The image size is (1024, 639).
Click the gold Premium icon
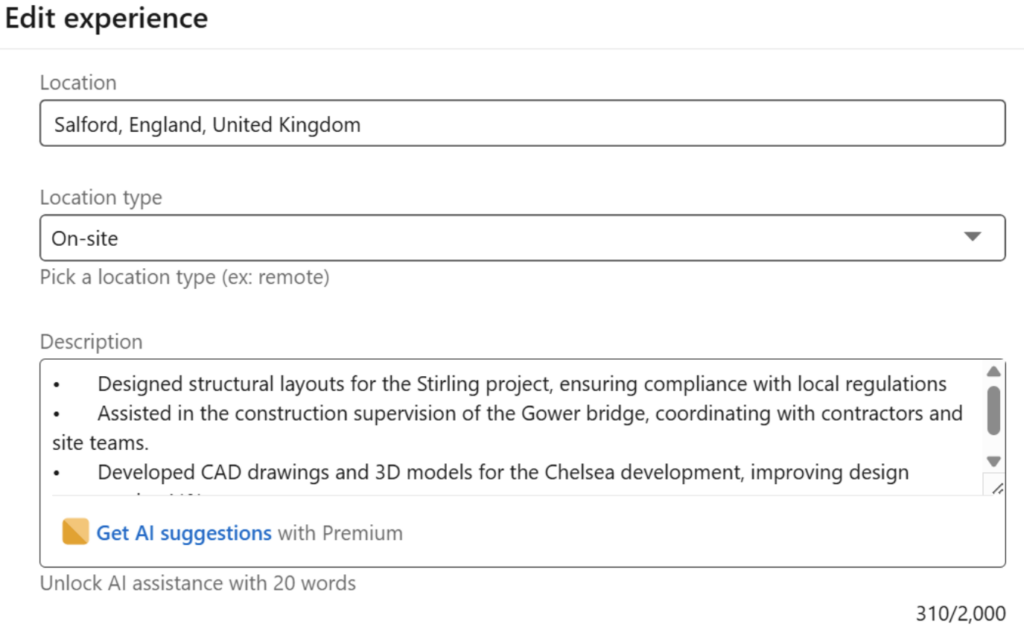pos(75,532)
